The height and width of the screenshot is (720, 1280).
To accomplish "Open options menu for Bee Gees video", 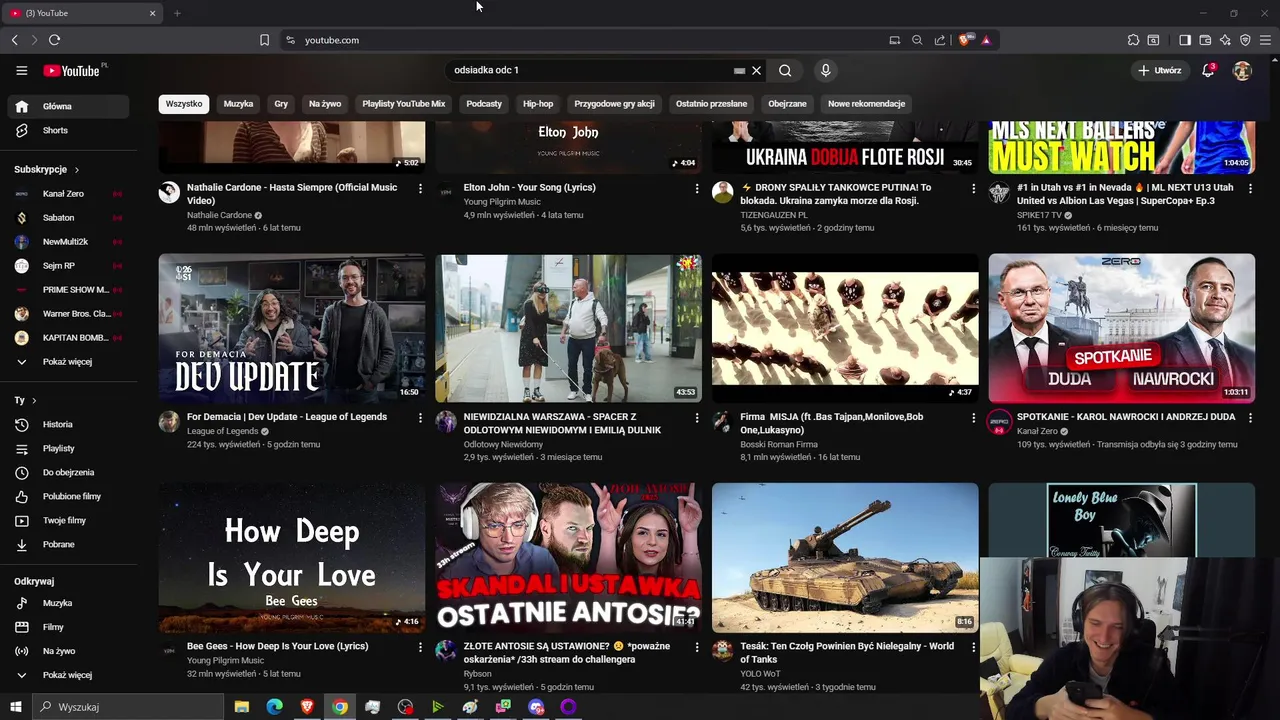I will (420, 647).
